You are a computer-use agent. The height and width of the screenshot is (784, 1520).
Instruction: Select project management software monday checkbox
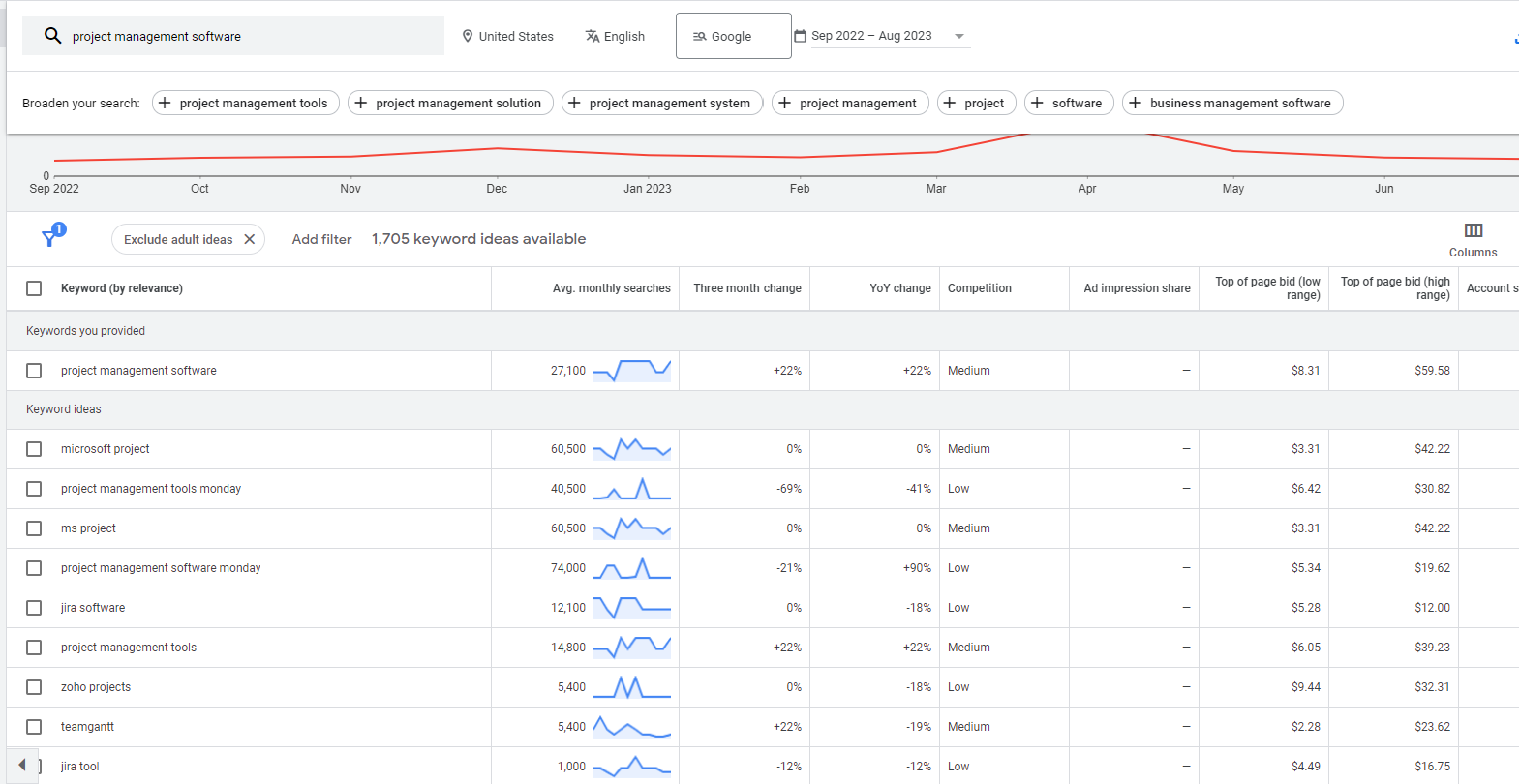click(34, 568)
